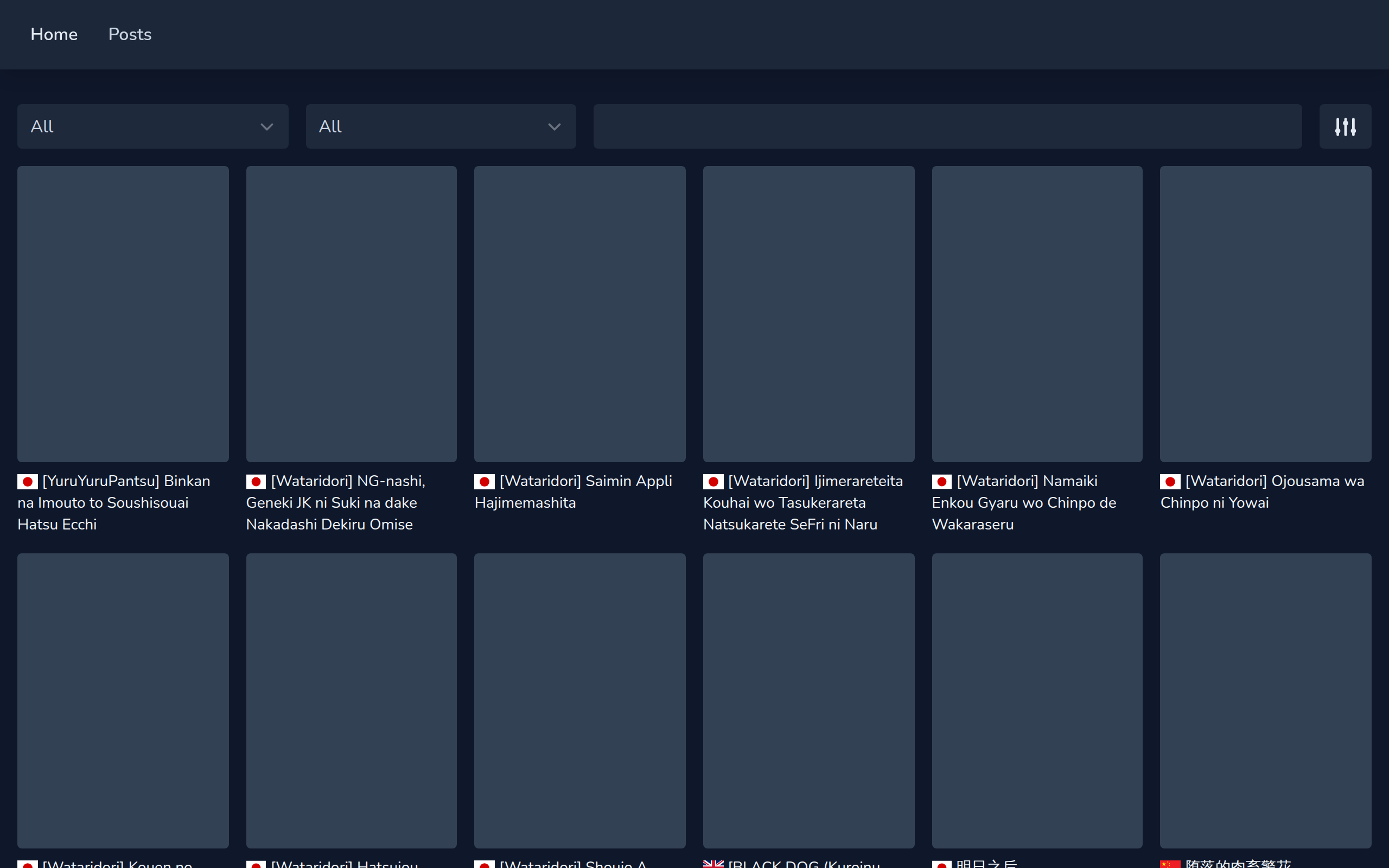The height and width of the screenshot is (868, 1389).
Task: Click the UK flag beside BLACK DOG title
Action: pyautogui.click(x=713, y=864)
